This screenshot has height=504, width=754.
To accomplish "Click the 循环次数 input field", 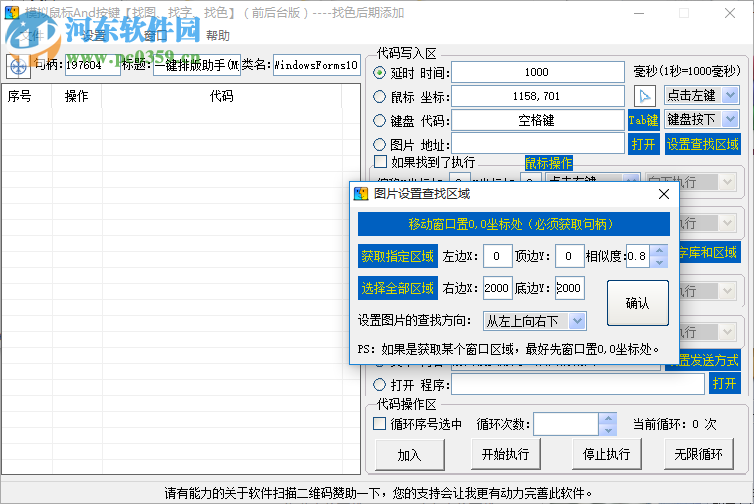I will 566,424.
